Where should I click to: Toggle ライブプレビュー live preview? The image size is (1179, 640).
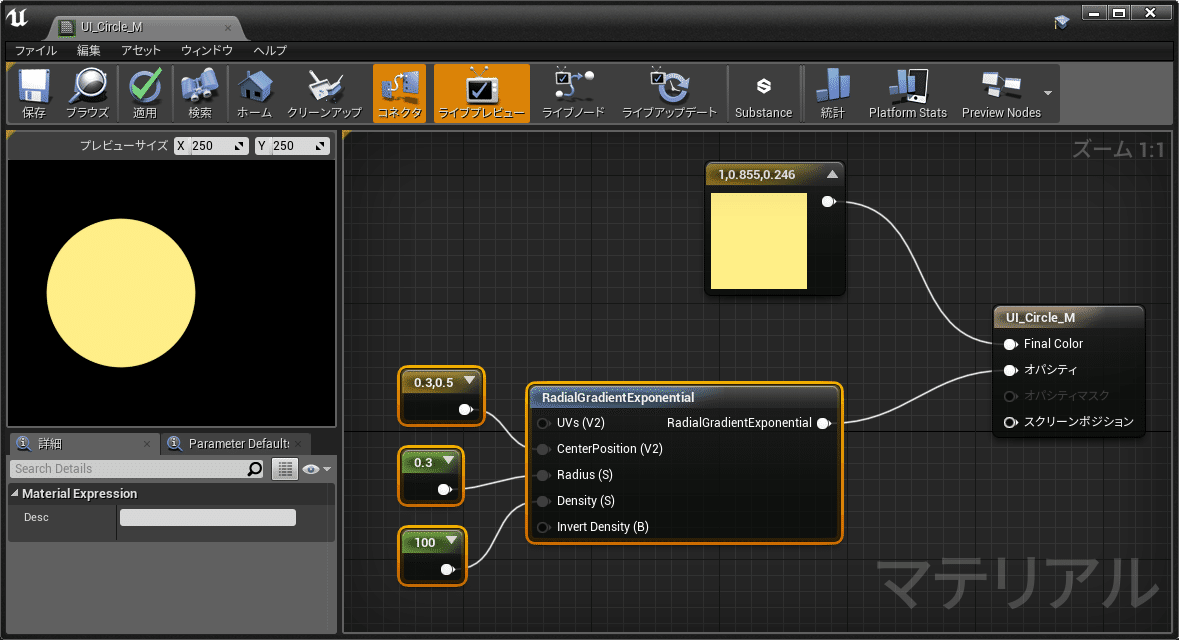[x=482, y=93]
